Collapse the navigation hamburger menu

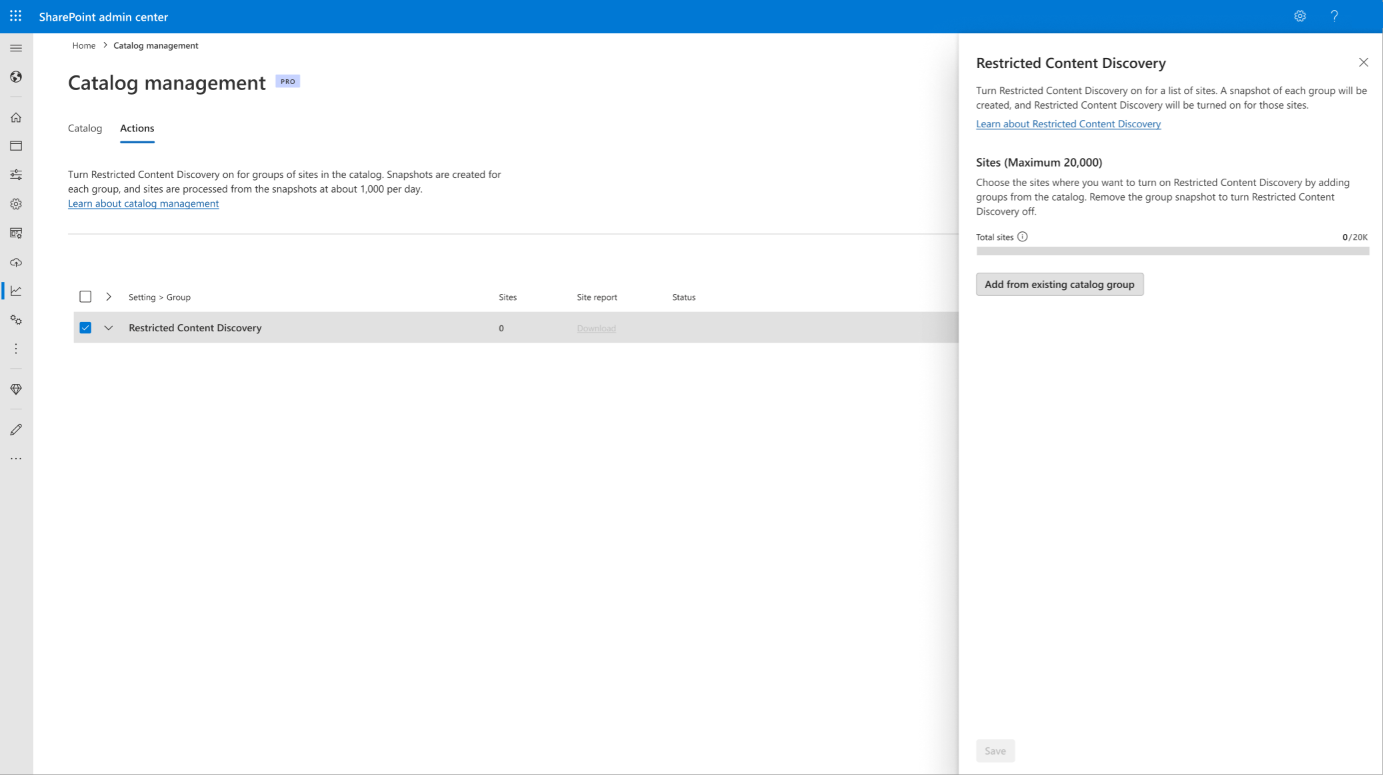16,48
